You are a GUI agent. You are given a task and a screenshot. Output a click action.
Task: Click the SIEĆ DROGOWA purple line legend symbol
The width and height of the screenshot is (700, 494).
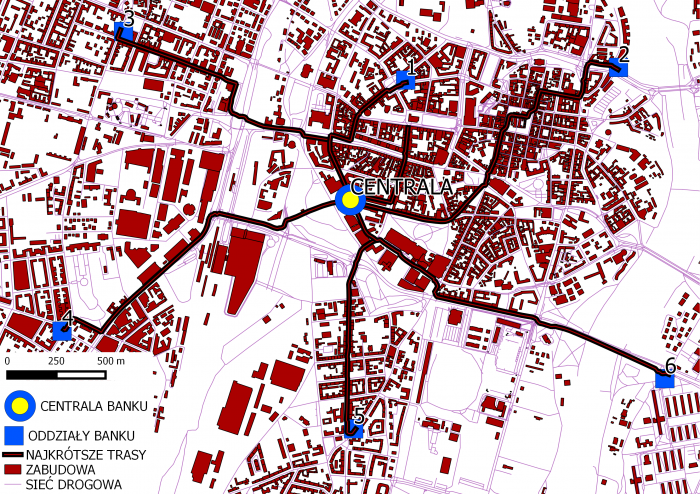[12, 484]
